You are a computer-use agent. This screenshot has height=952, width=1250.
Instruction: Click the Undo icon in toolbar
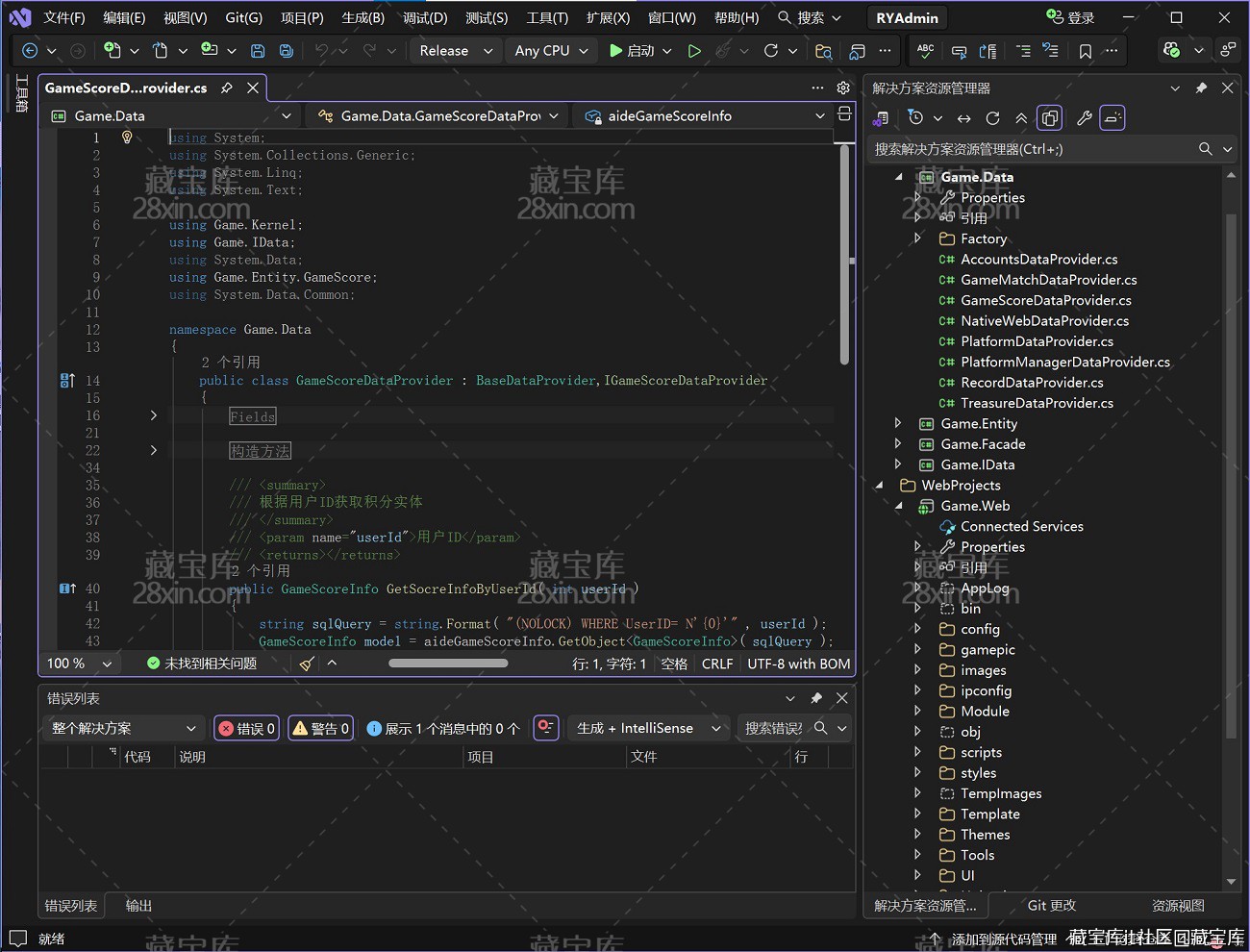click(321, 51)
